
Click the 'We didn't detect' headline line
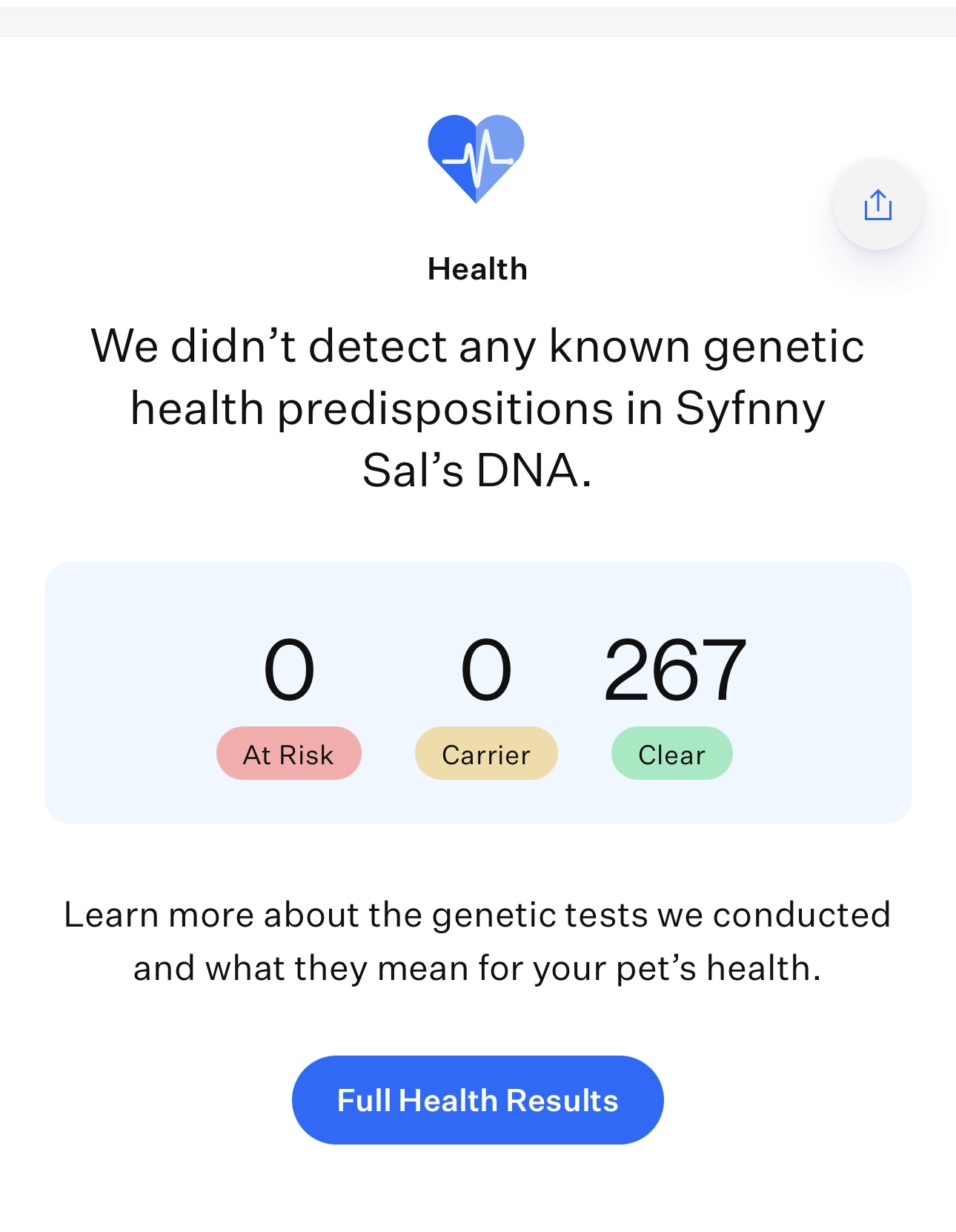(477, 346)
